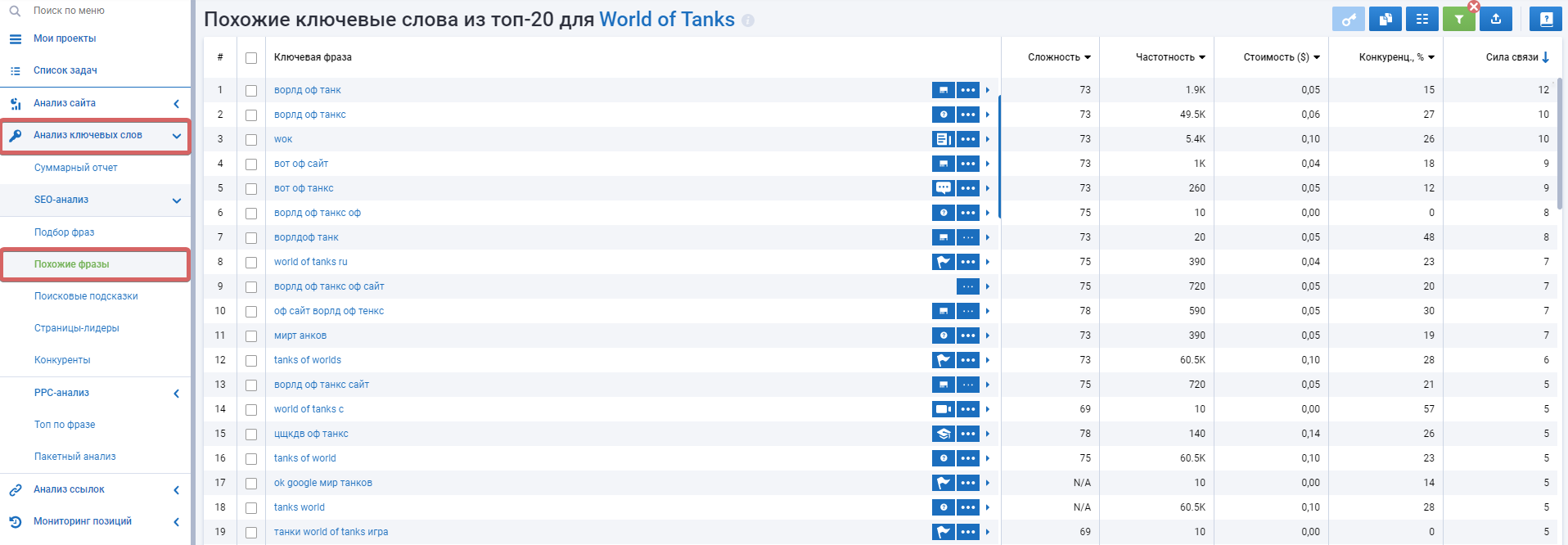The image size is (1568, 545).
Task: Click the question icon for 'tanks of world'
Action: click(943, 458)
